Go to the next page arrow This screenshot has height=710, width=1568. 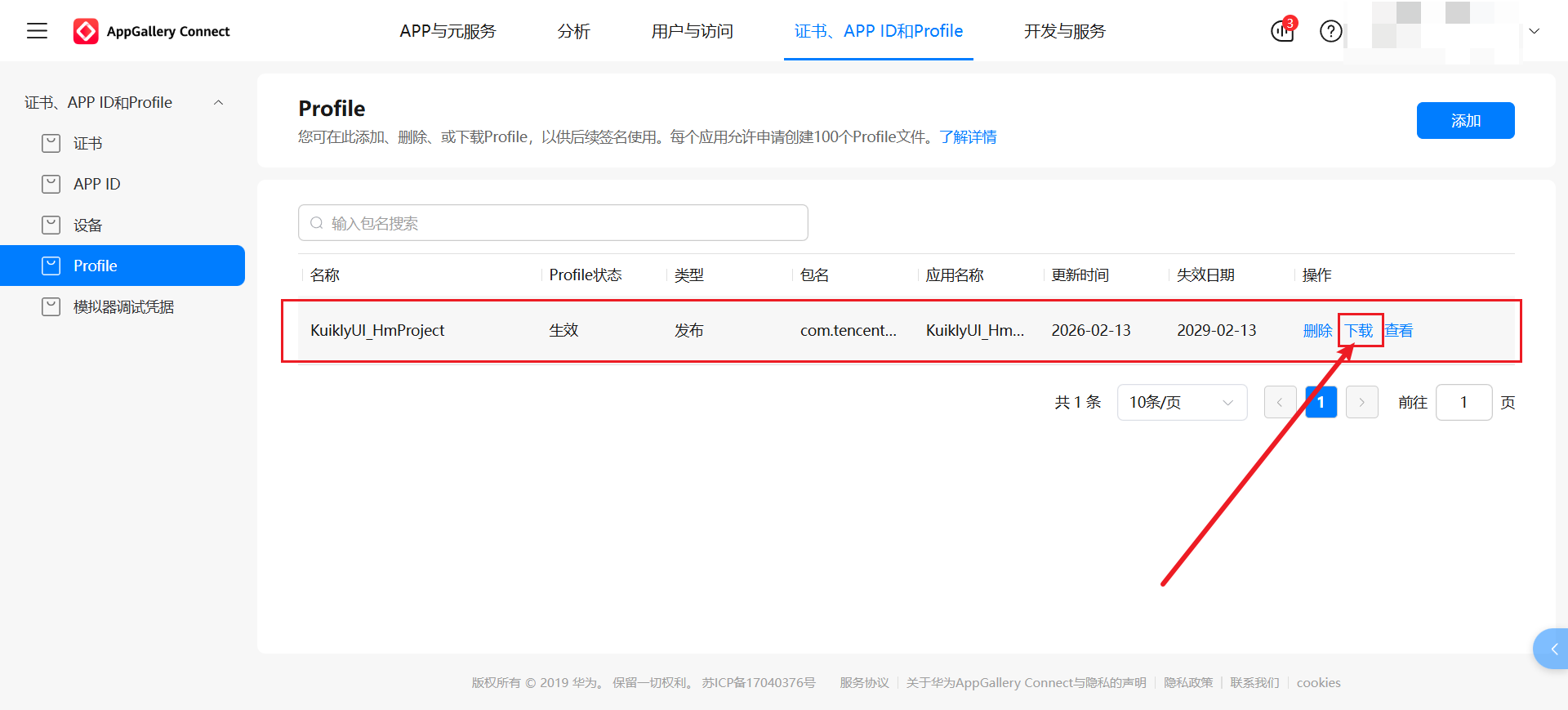tap(1361, 402)
